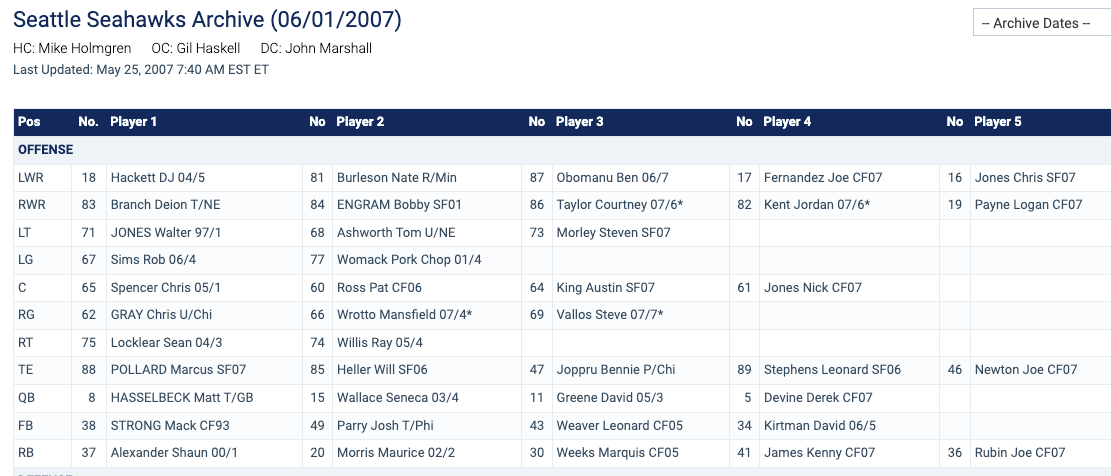Click the Last Updated timestamp

click(141, 70)
